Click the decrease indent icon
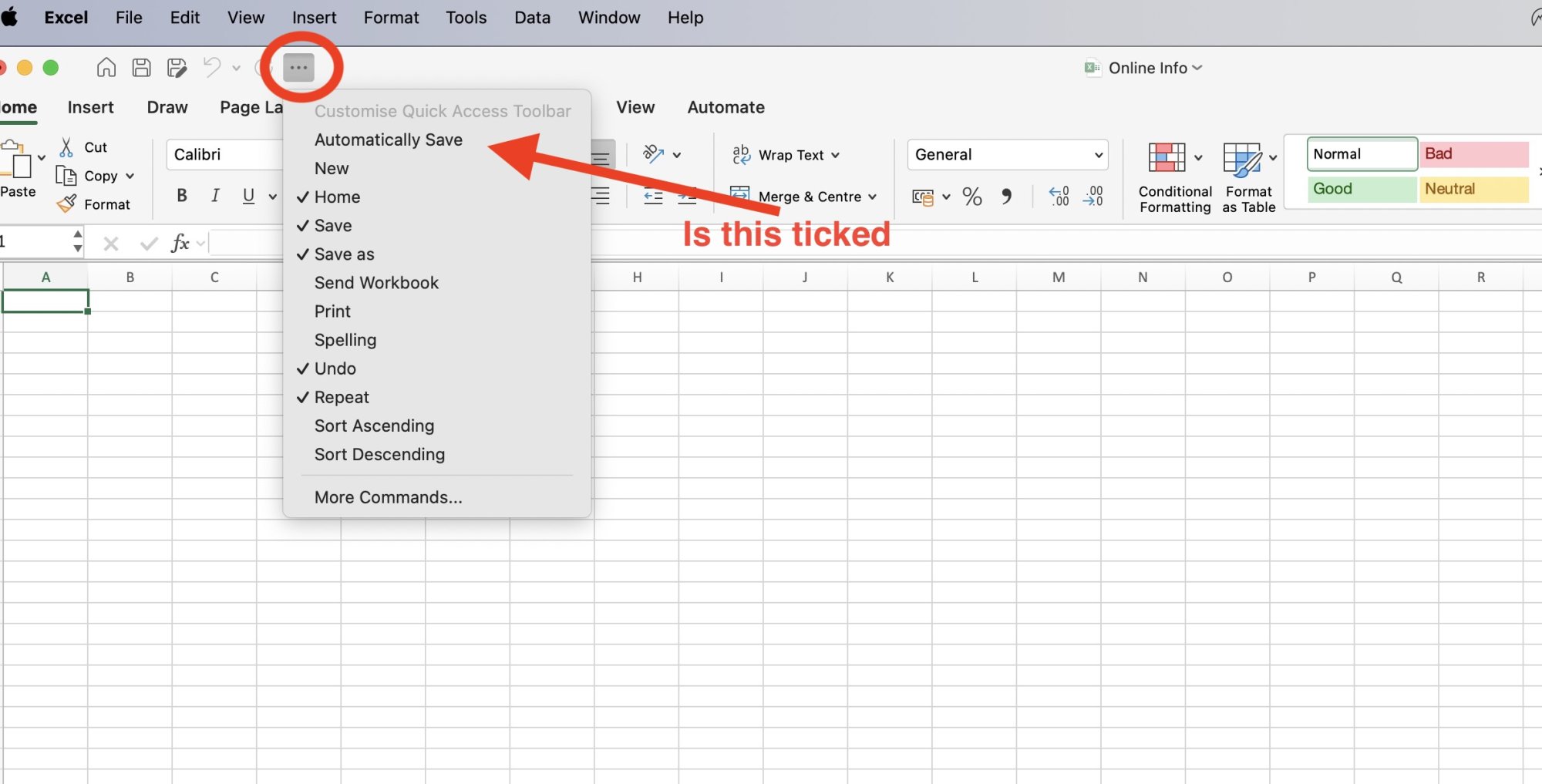 (653, 197)
